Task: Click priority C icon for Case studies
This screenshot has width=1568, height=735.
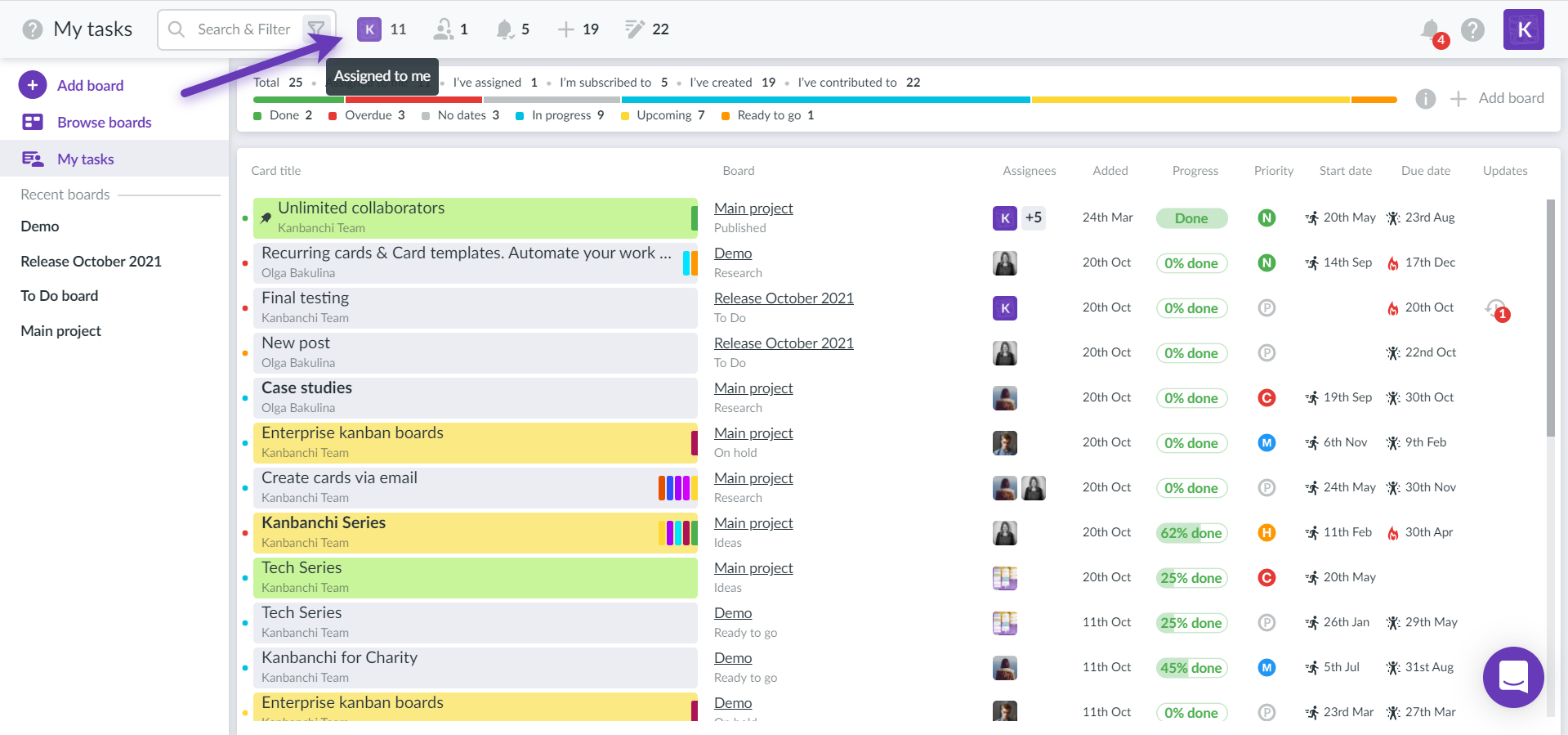Action: (1266, 397)
